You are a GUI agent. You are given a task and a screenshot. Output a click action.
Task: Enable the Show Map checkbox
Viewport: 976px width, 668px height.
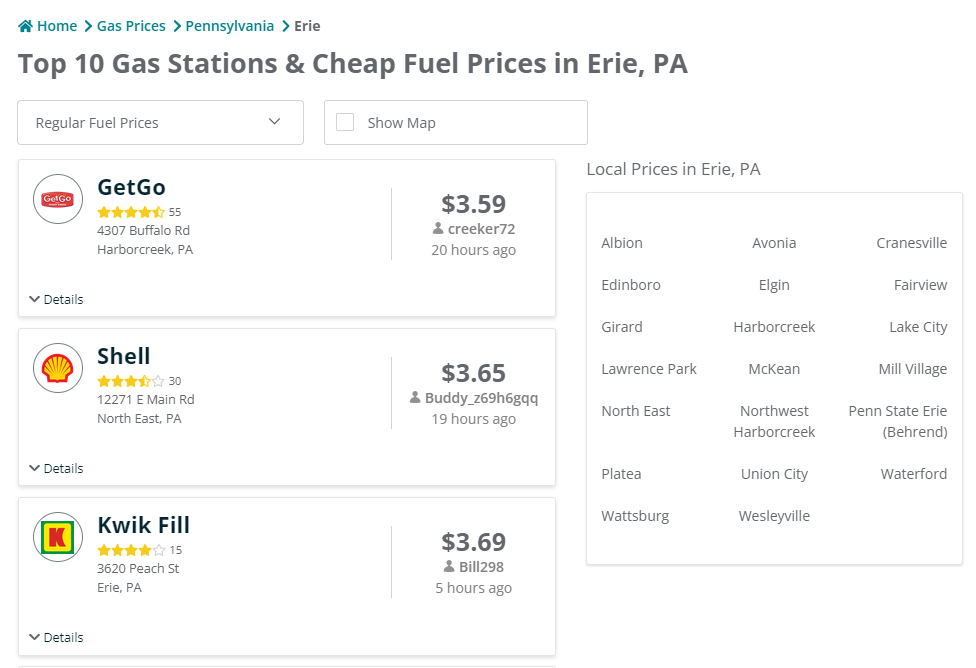point(345,122)
